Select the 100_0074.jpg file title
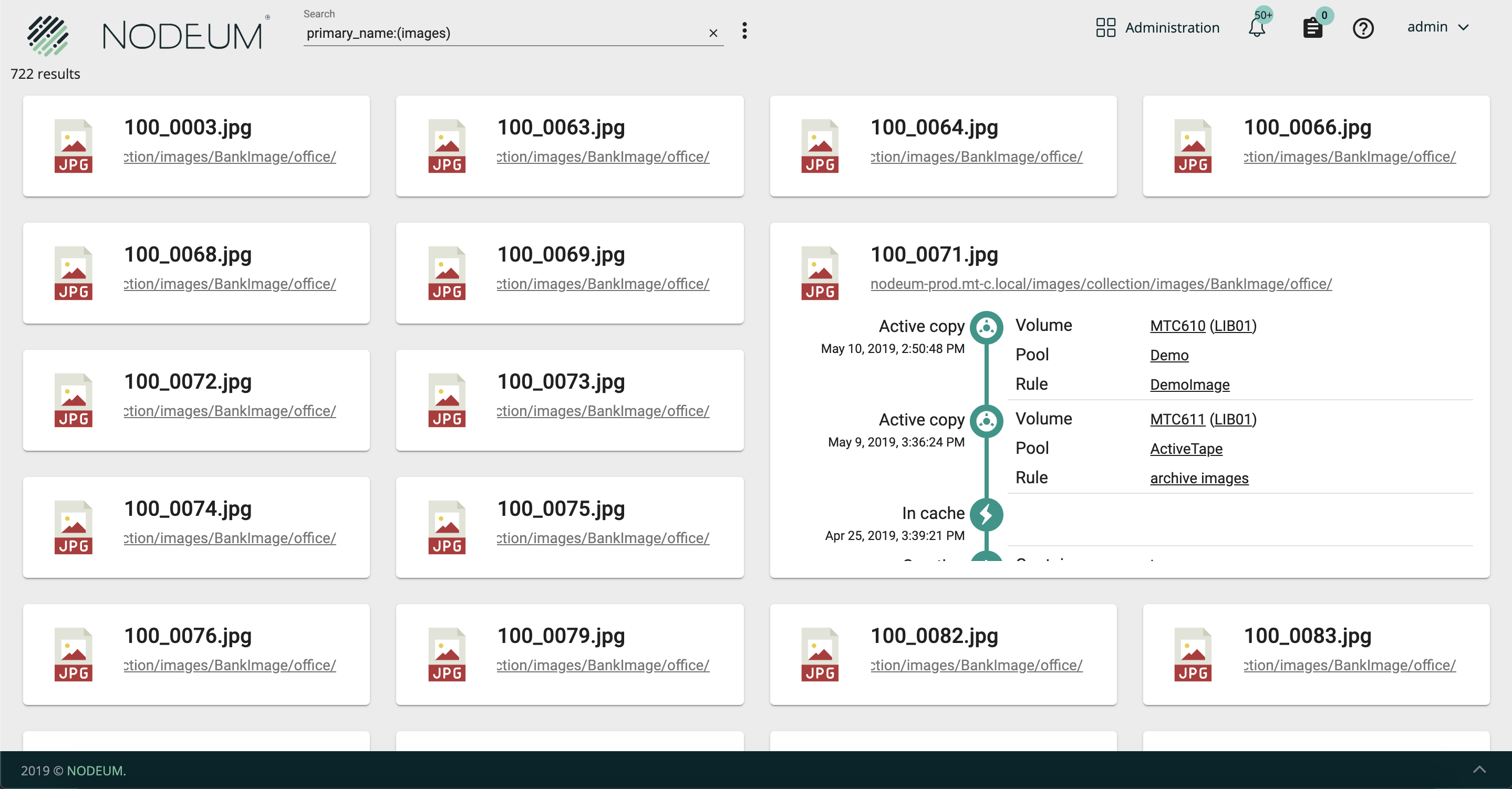 pos(188,509)
